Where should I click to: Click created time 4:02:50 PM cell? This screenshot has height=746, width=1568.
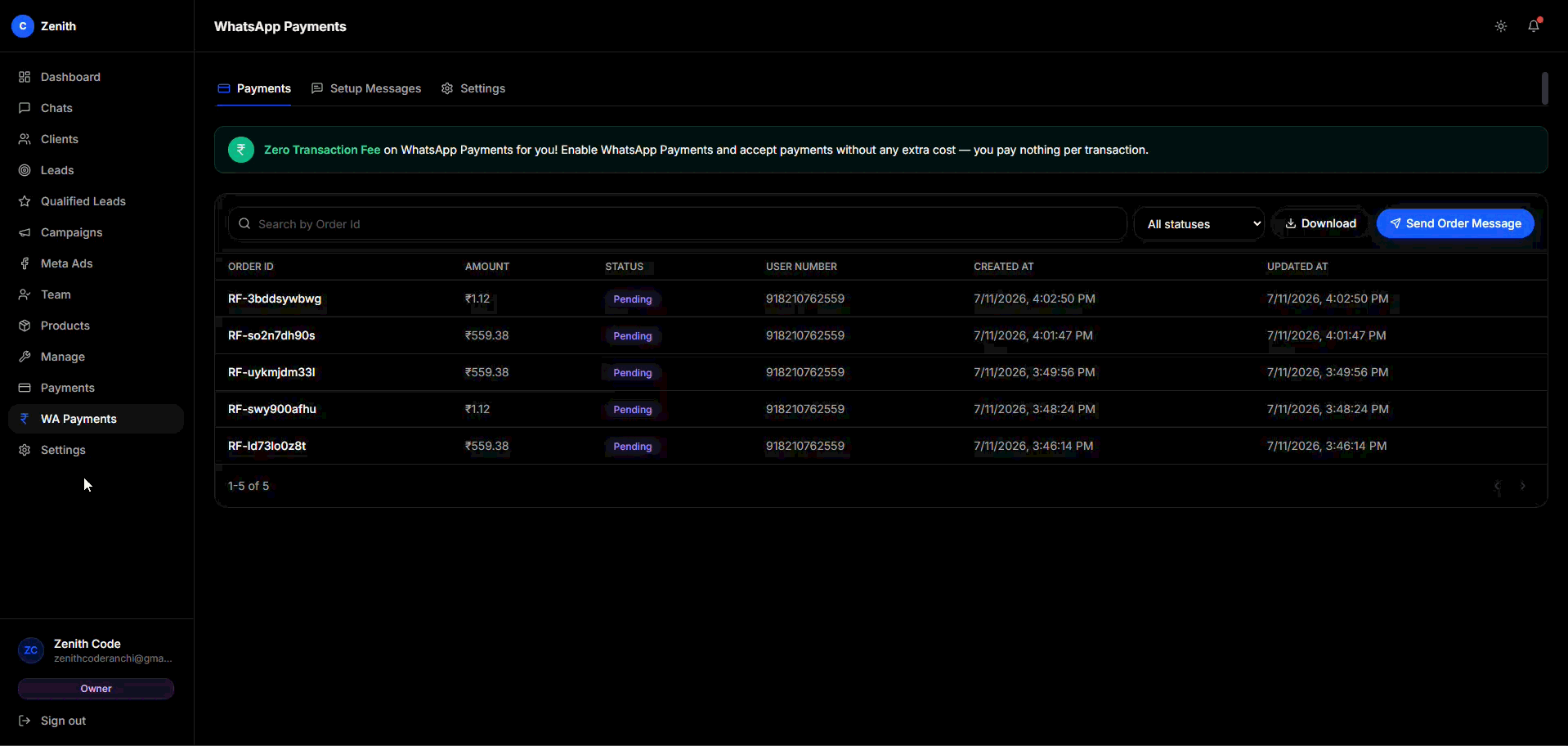1034,299
